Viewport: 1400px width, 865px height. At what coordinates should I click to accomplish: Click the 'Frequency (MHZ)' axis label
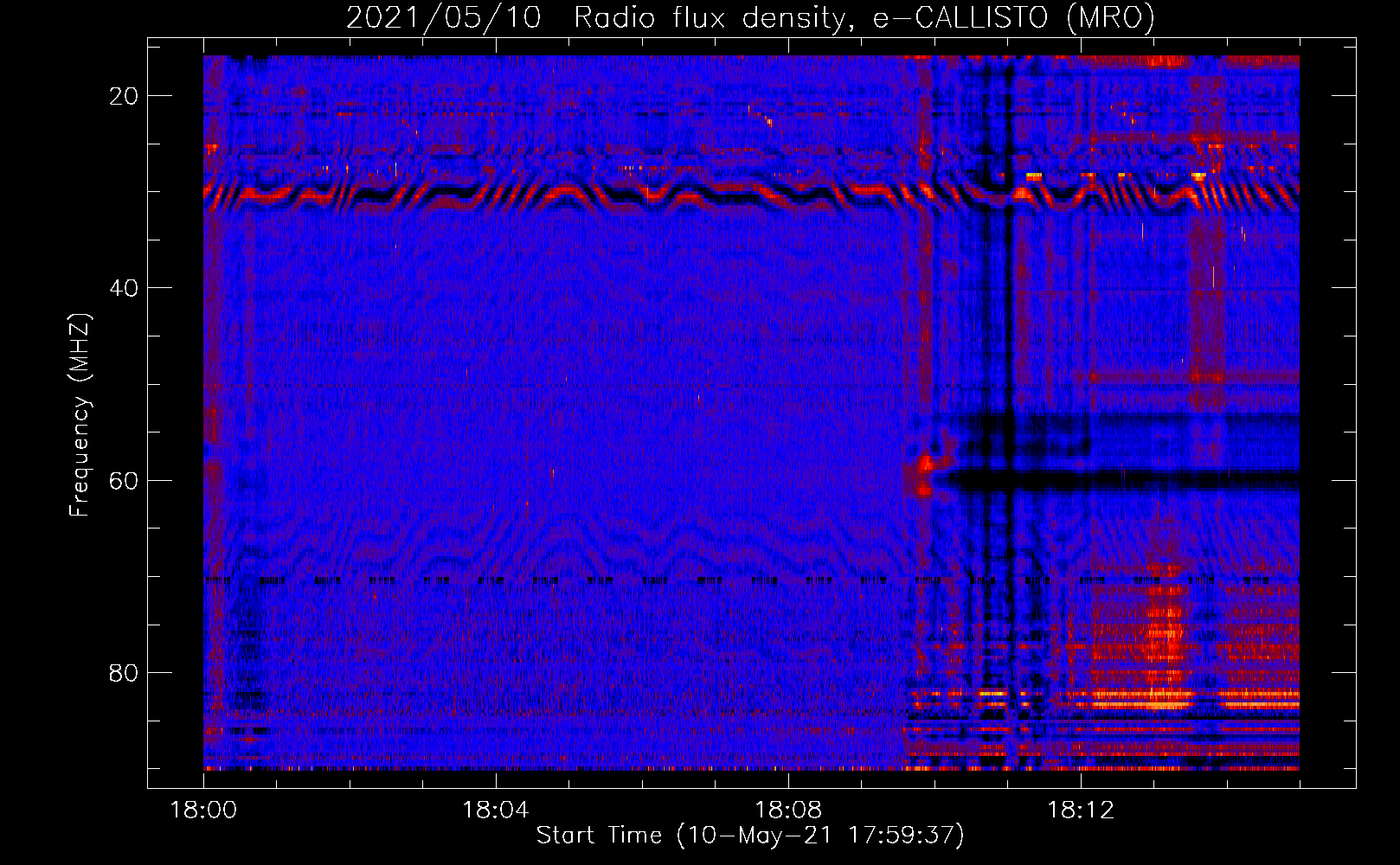(80, 415)
